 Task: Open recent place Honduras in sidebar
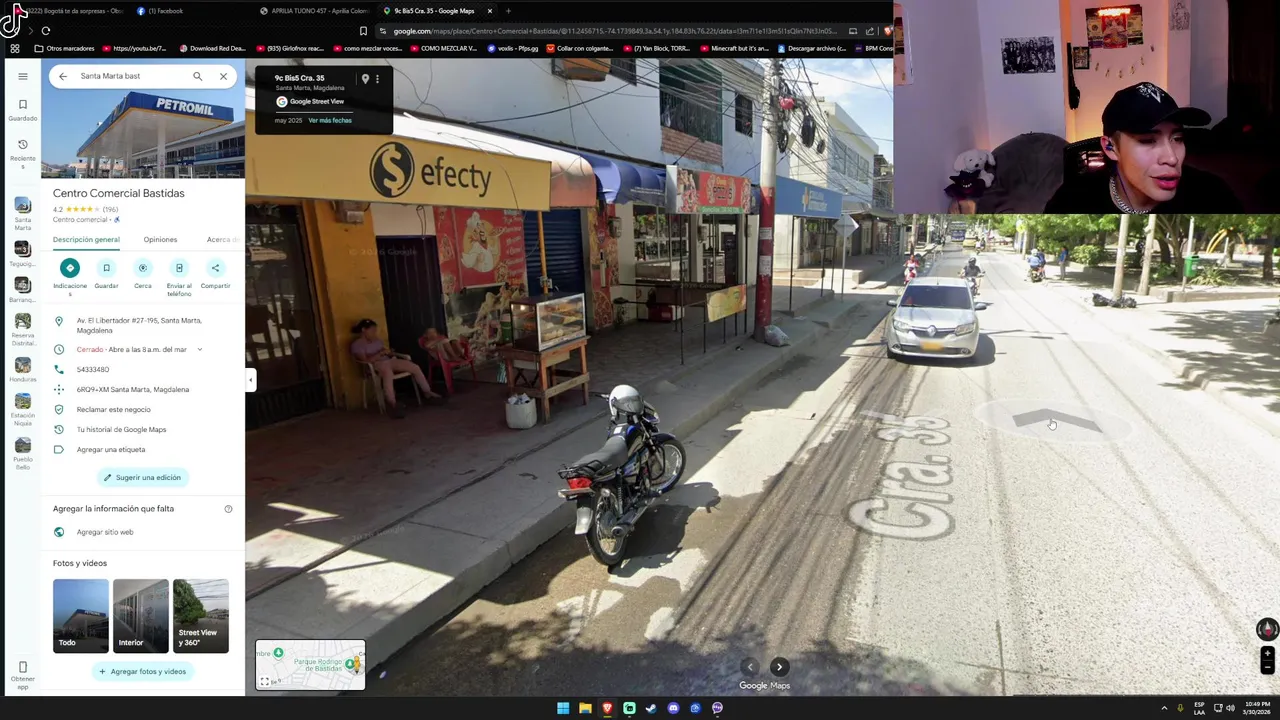tap(22, 370)
